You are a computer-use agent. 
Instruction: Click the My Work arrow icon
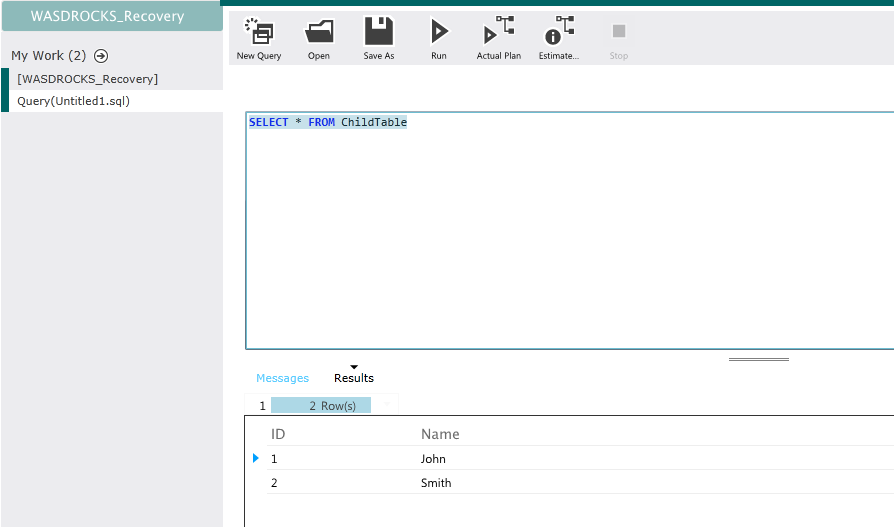101,56
